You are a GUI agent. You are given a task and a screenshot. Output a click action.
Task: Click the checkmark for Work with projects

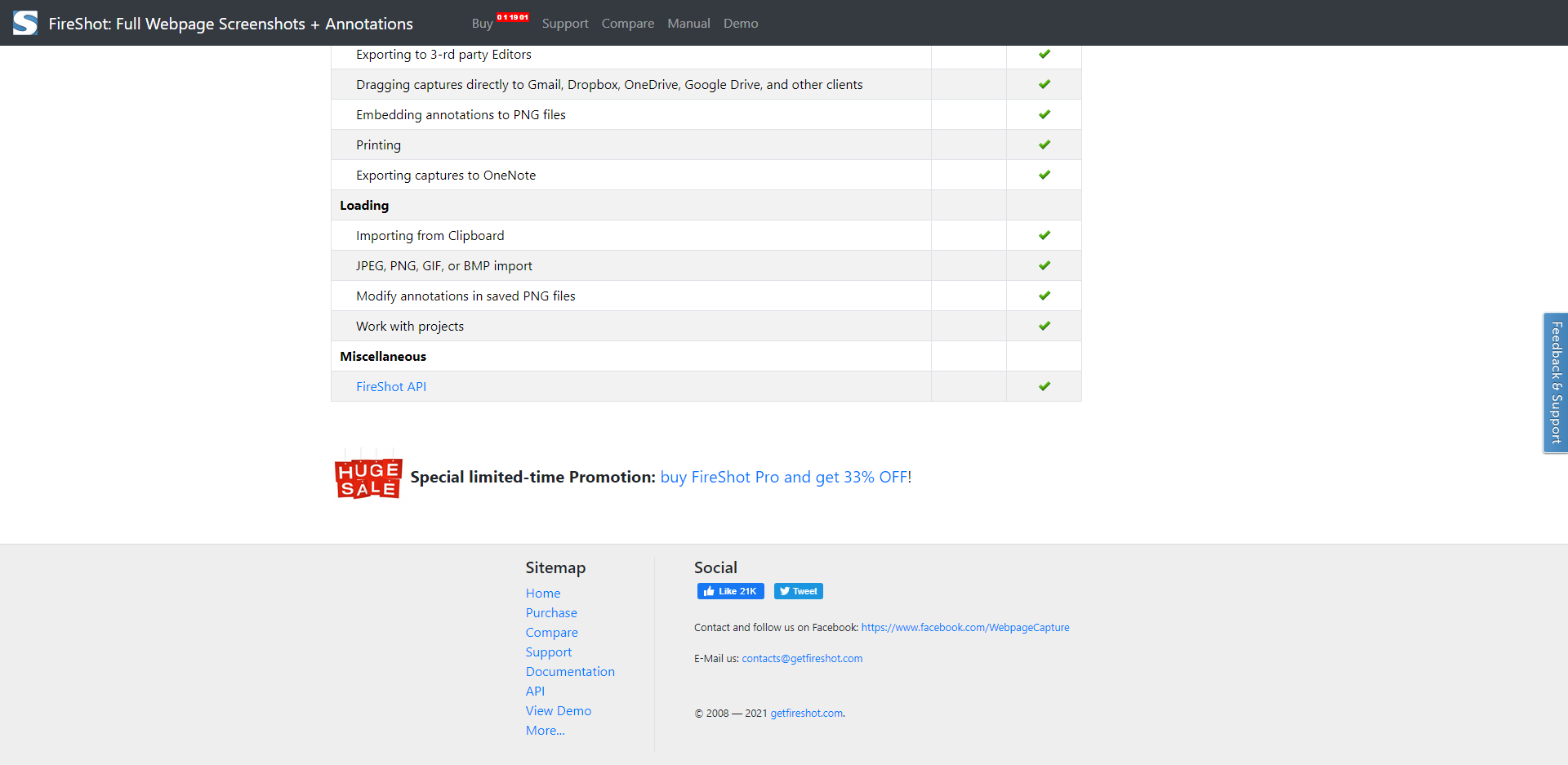point(1045,326)
